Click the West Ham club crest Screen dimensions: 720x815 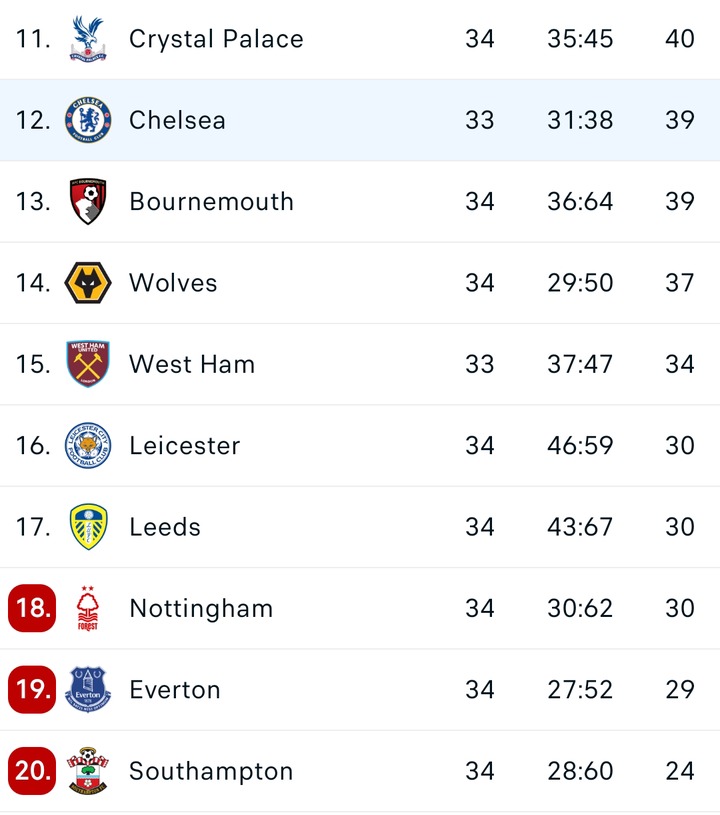pos(88,364)
